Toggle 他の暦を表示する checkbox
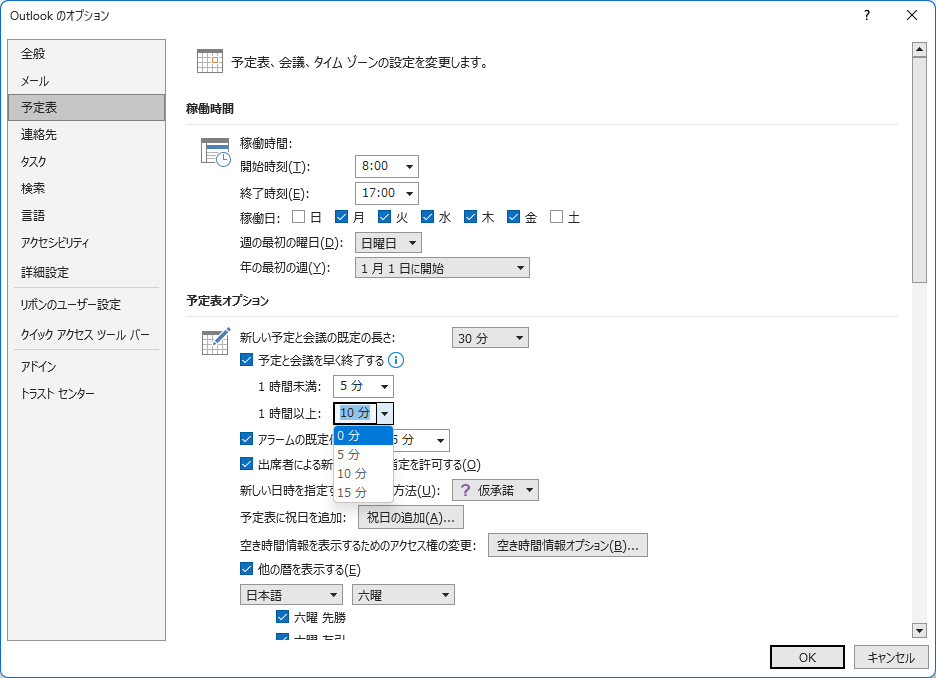 pos(247,570)
